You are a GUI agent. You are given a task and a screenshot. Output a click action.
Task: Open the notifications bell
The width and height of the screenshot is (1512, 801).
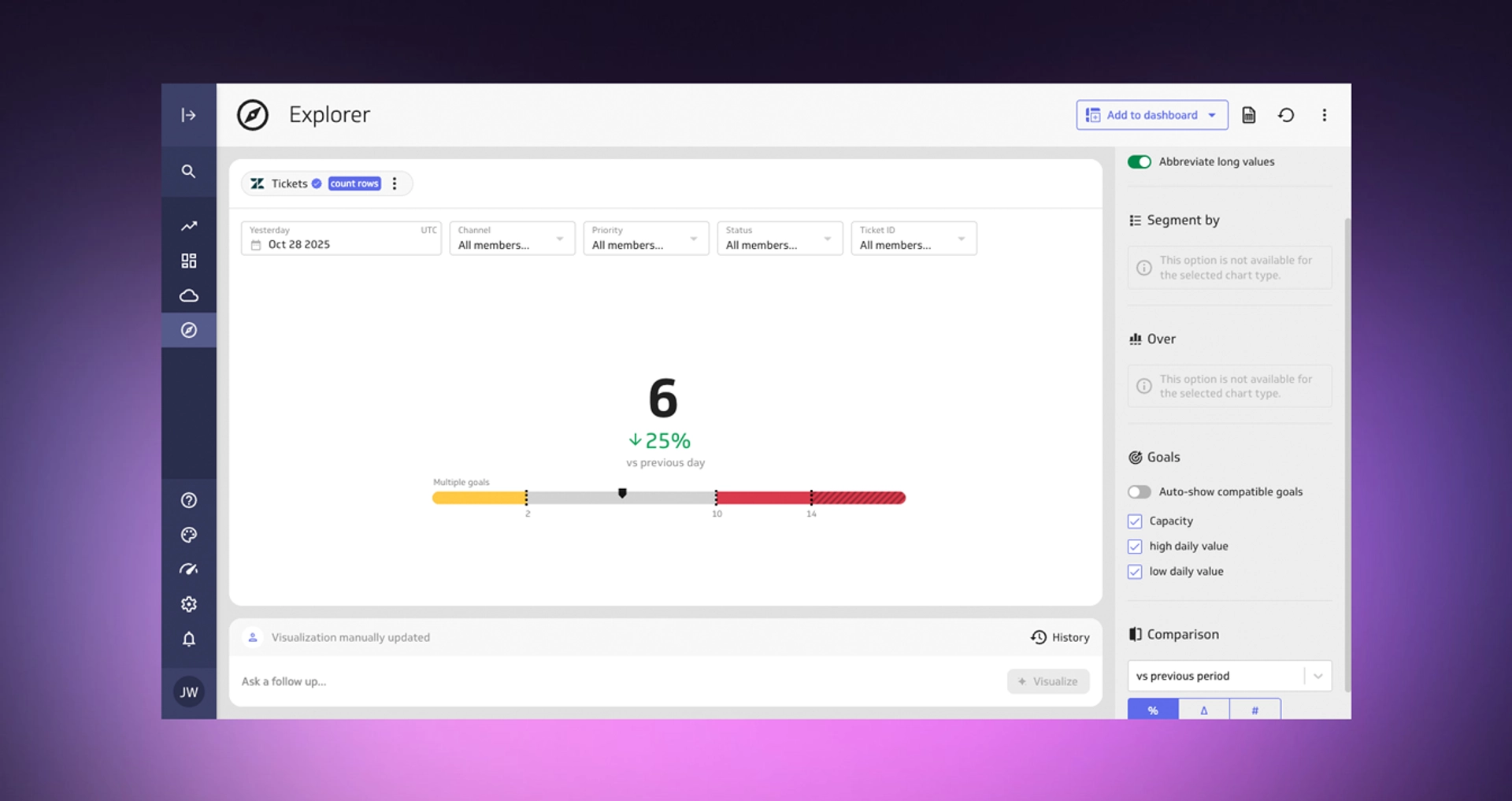click(x=188, y=639)
